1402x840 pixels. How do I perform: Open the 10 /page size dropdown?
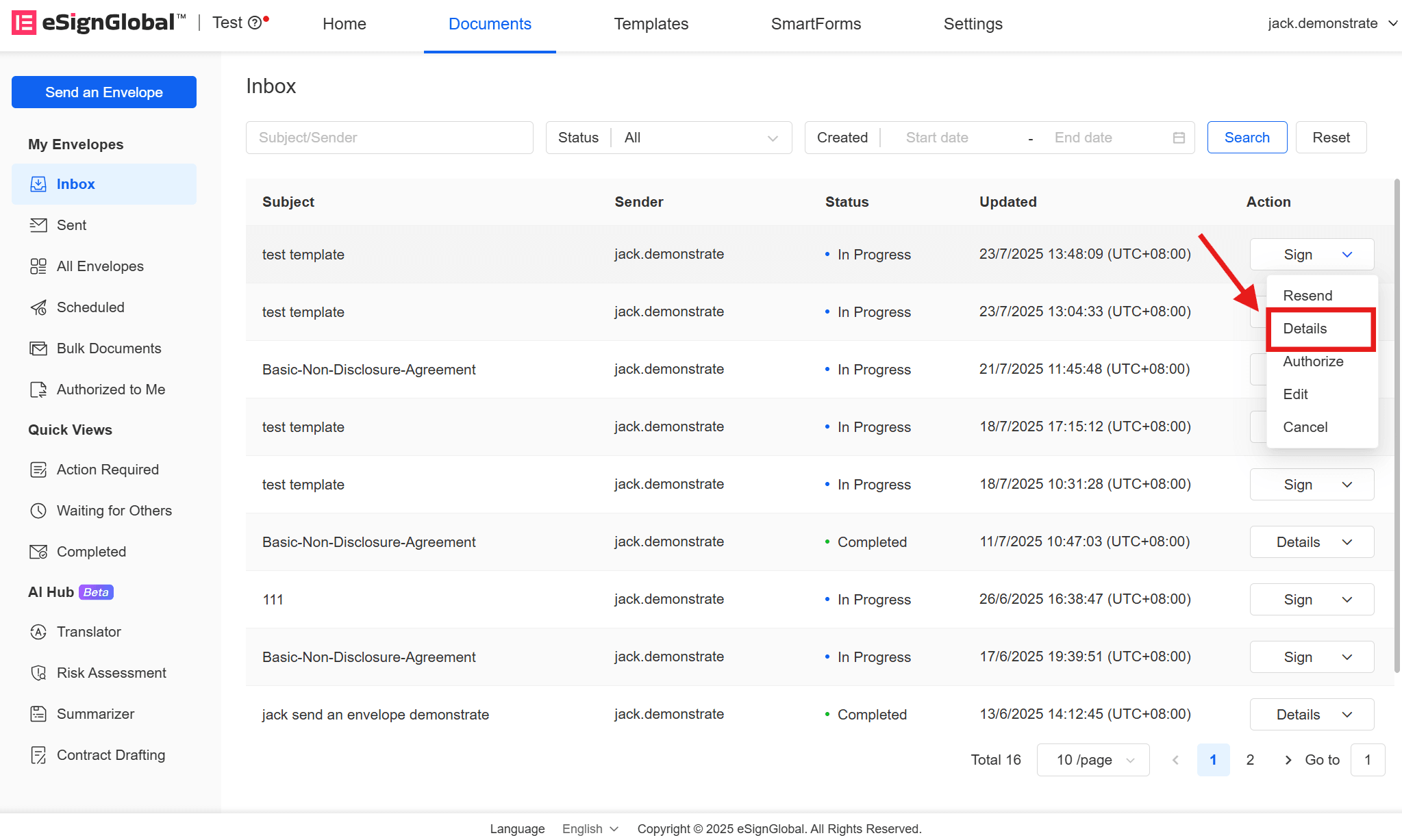(x=1093, y=760)
